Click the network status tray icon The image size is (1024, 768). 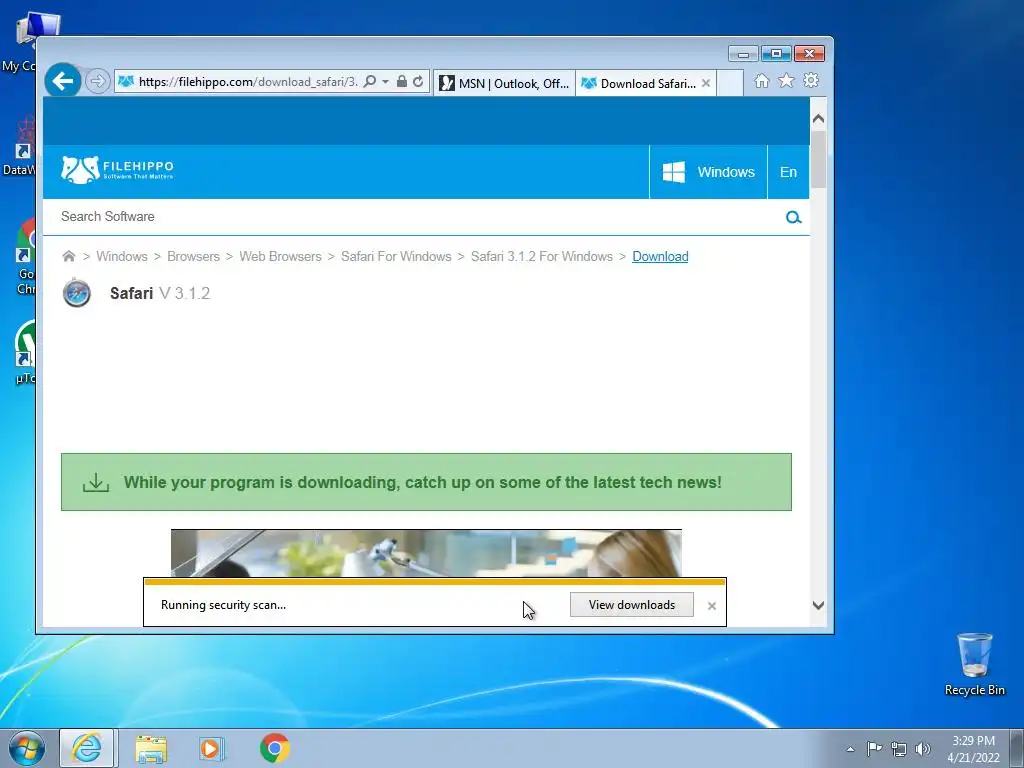click(x=899, y=749)
